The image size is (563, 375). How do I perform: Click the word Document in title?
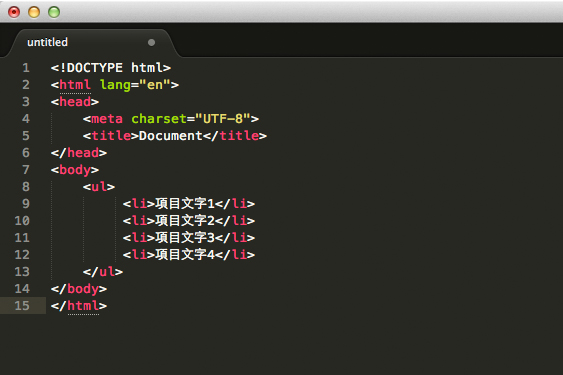click(171, 136)
